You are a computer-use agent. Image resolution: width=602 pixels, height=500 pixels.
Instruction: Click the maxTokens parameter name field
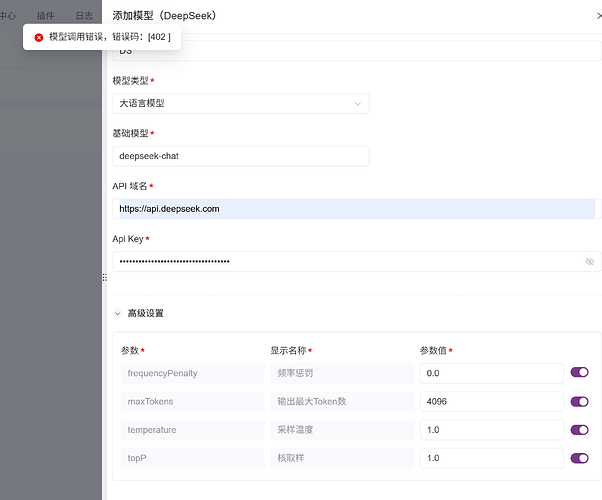[193, 402]
